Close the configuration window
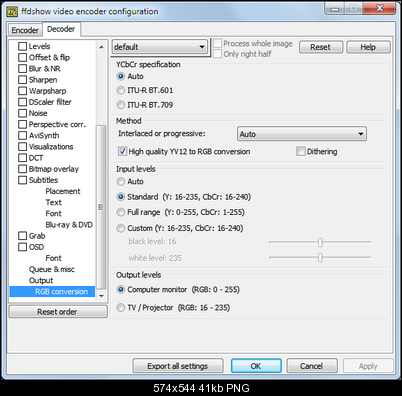Image resolution: width=402 pixels, height=396 pixels. (x=379, y=8)
